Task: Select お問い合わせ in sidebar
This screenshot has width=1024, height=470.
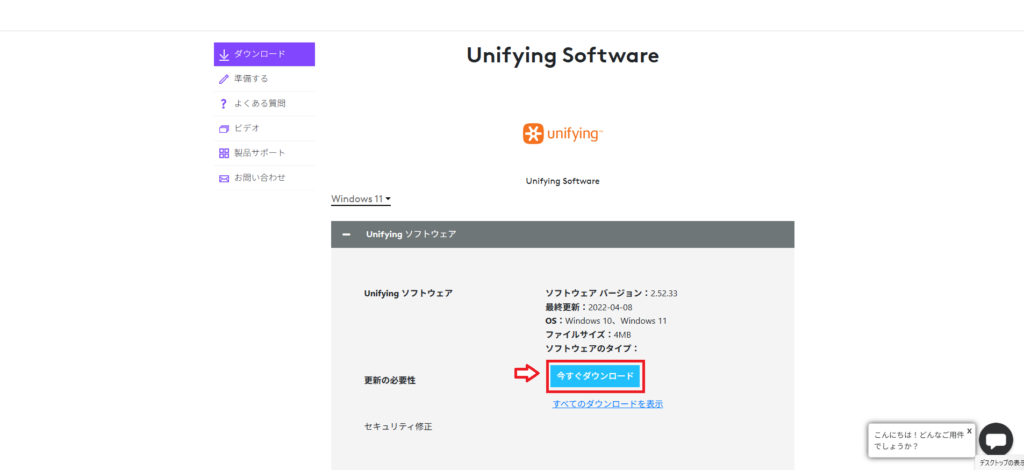Action: [264, 178]
